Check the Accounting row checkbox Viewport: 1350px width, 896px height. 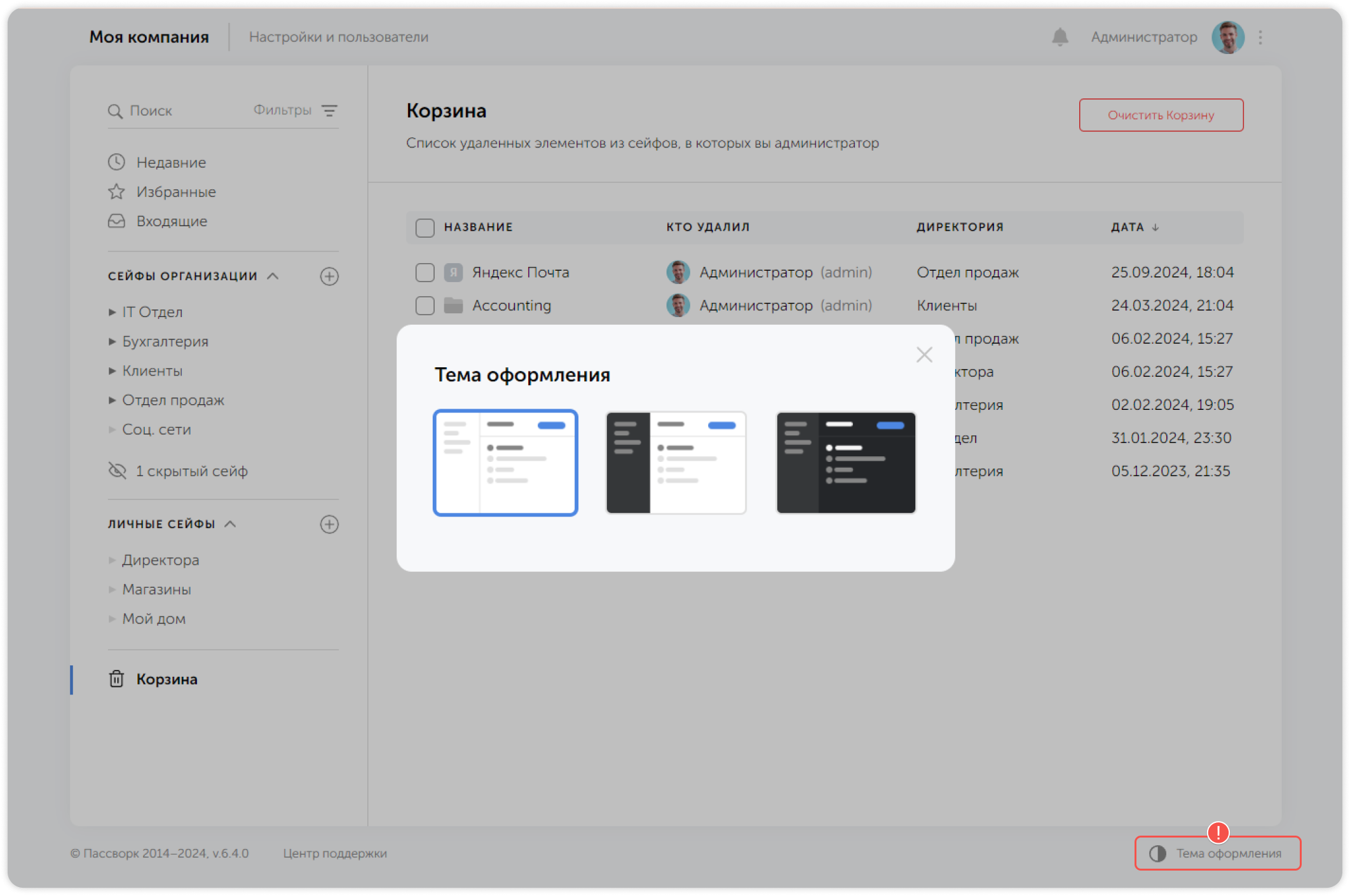425,306
